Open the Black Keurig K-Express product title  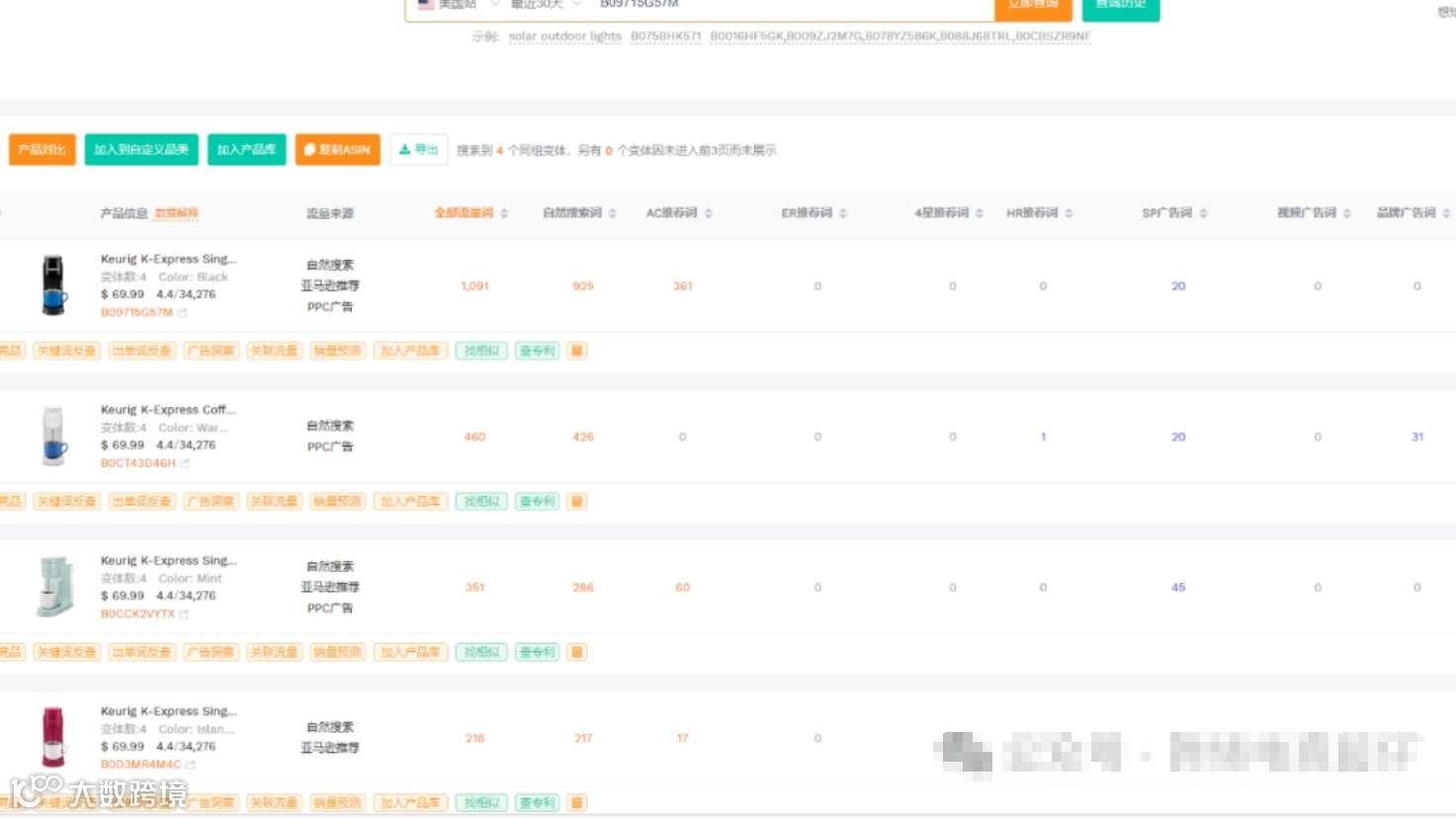(168, 259)
